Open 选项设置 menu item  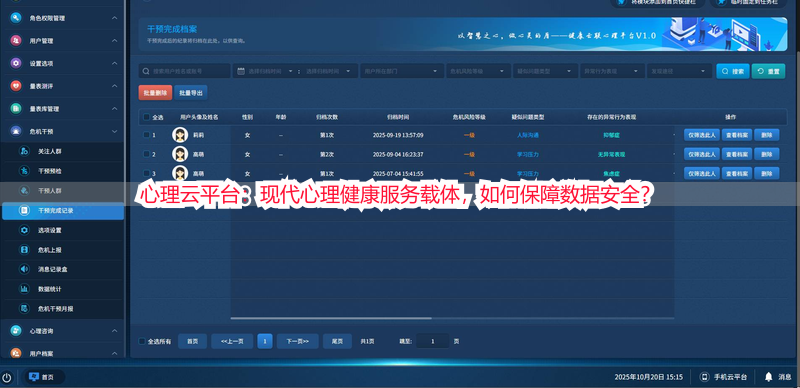[62, 230]
